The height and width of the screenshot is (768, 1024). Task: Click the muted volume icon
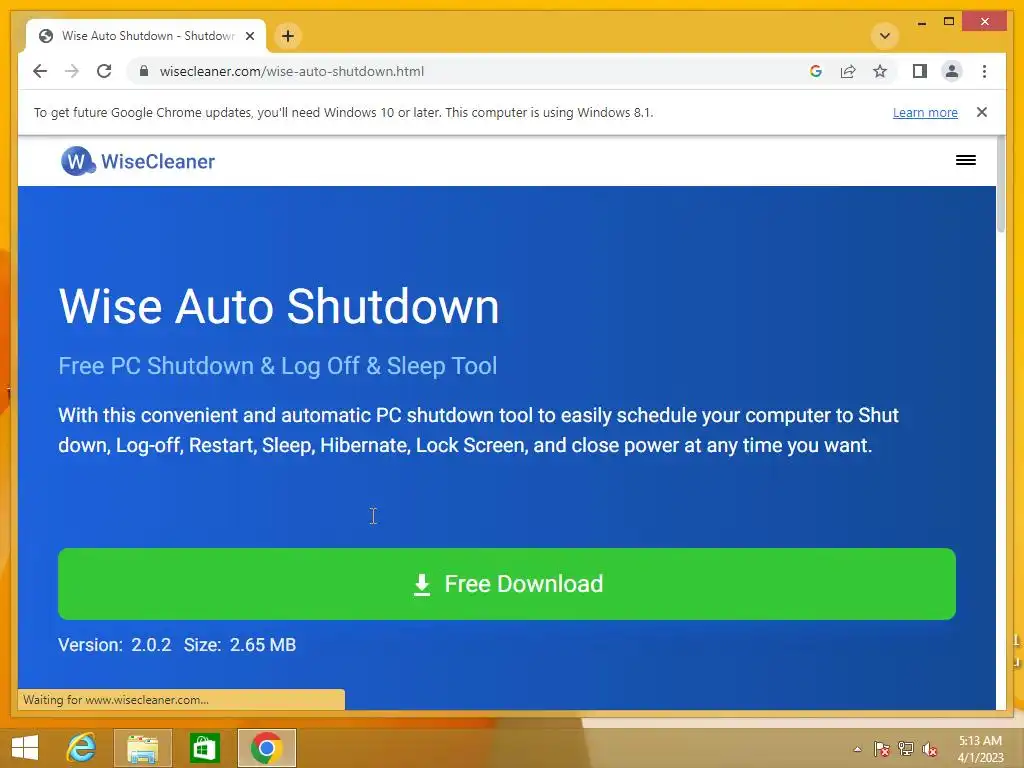pyautogui.click(x=929, y=749)
